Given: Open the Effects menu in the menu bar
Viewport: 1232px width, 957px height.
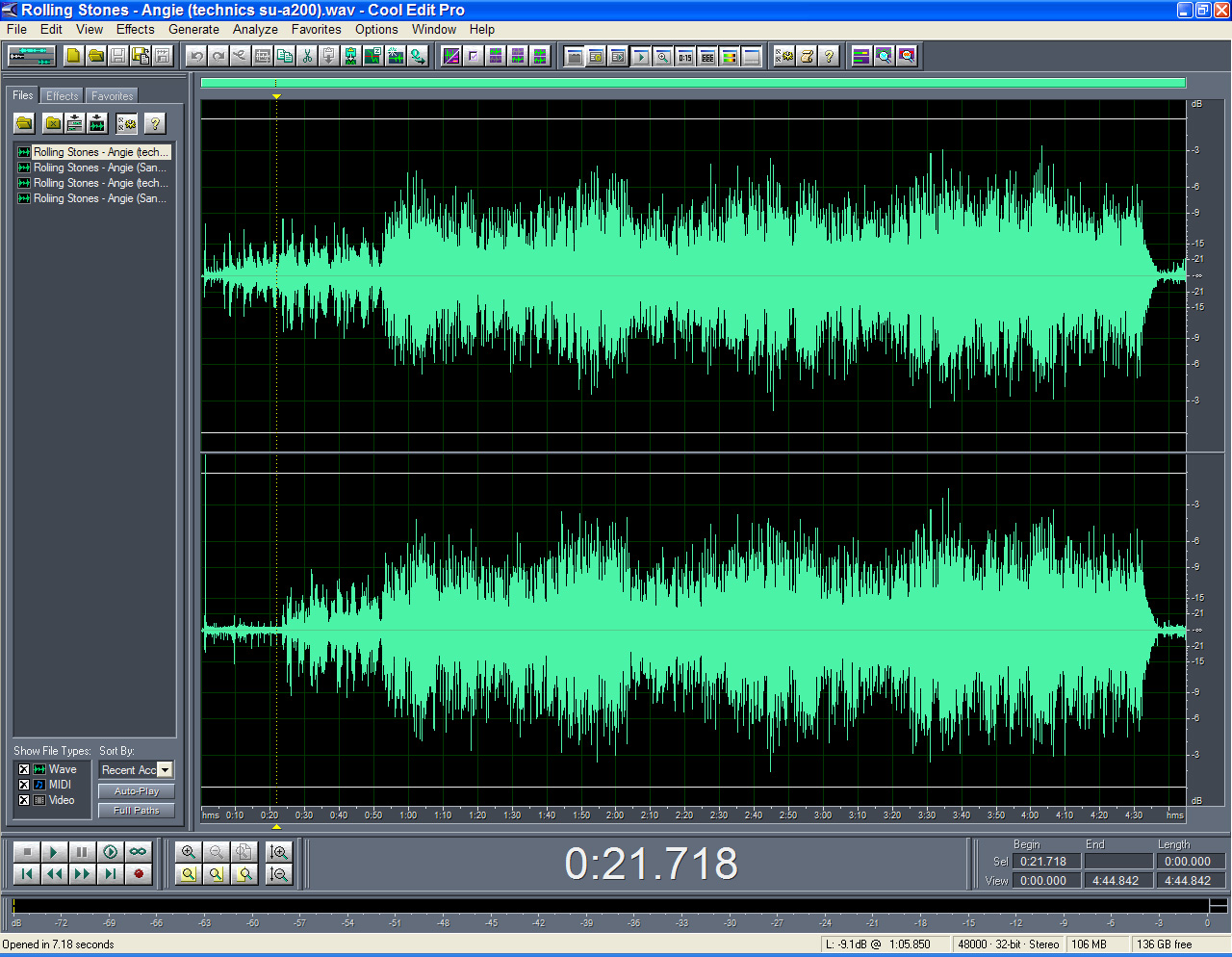Looking at the screenshot, I should (x=135, y=29).
